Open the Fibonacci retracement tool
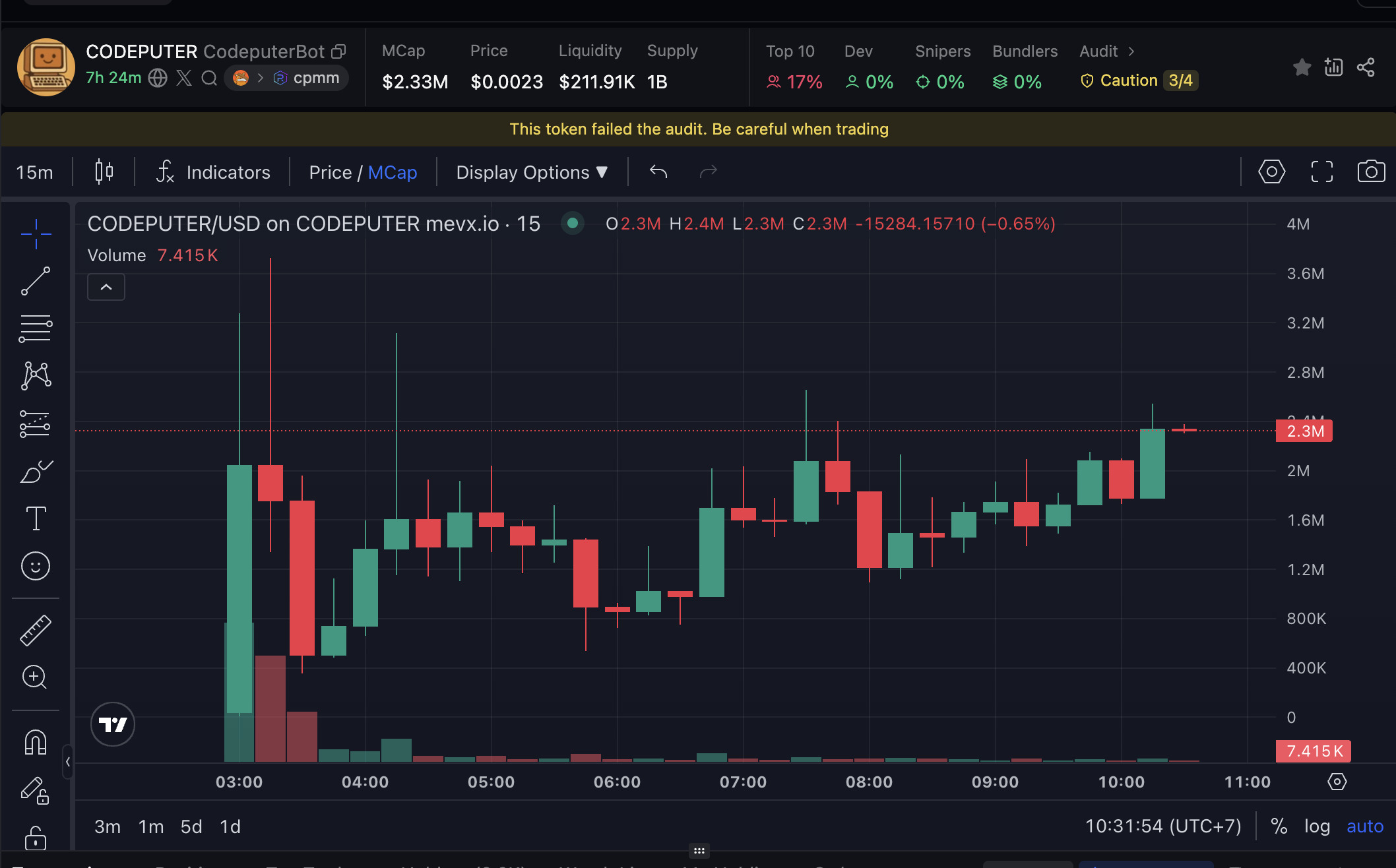1396x868 pixels. click(36, 328)
